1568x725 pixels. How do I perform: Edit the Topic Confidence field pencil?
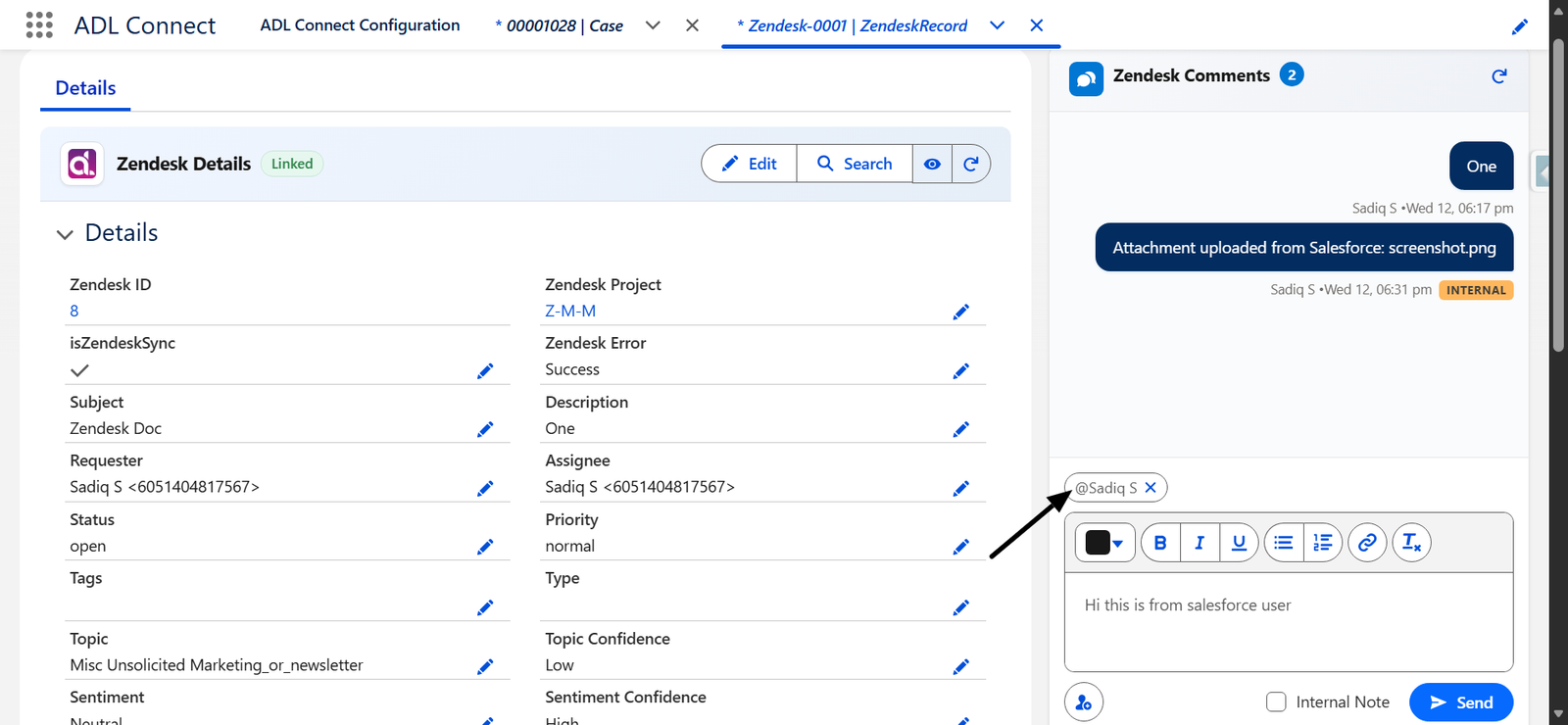(961, 667)
